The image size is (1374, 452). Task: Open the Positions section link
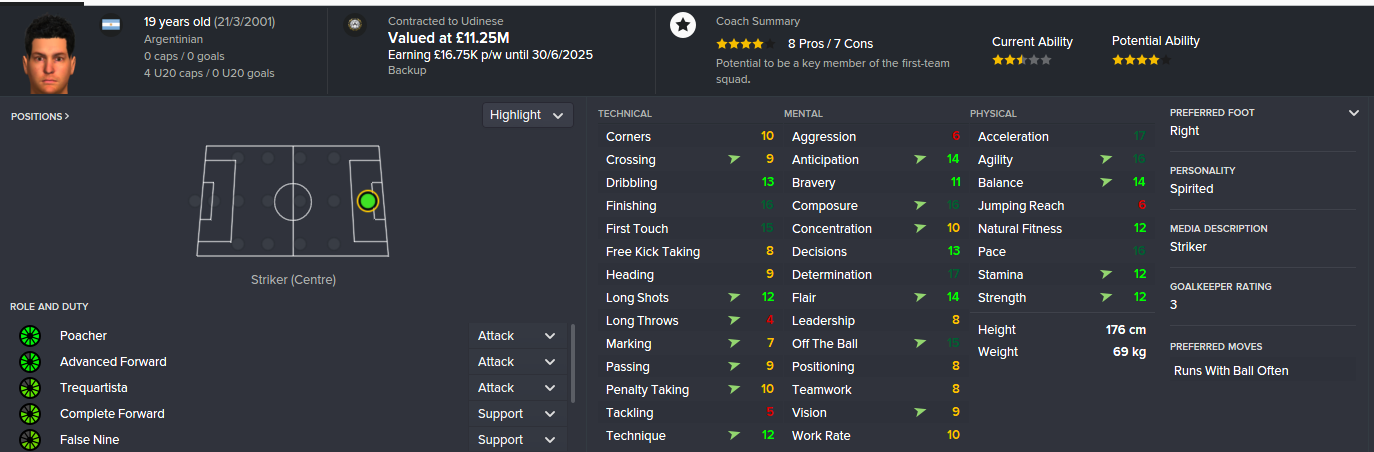pyautogui.click(x=40, y=117)
